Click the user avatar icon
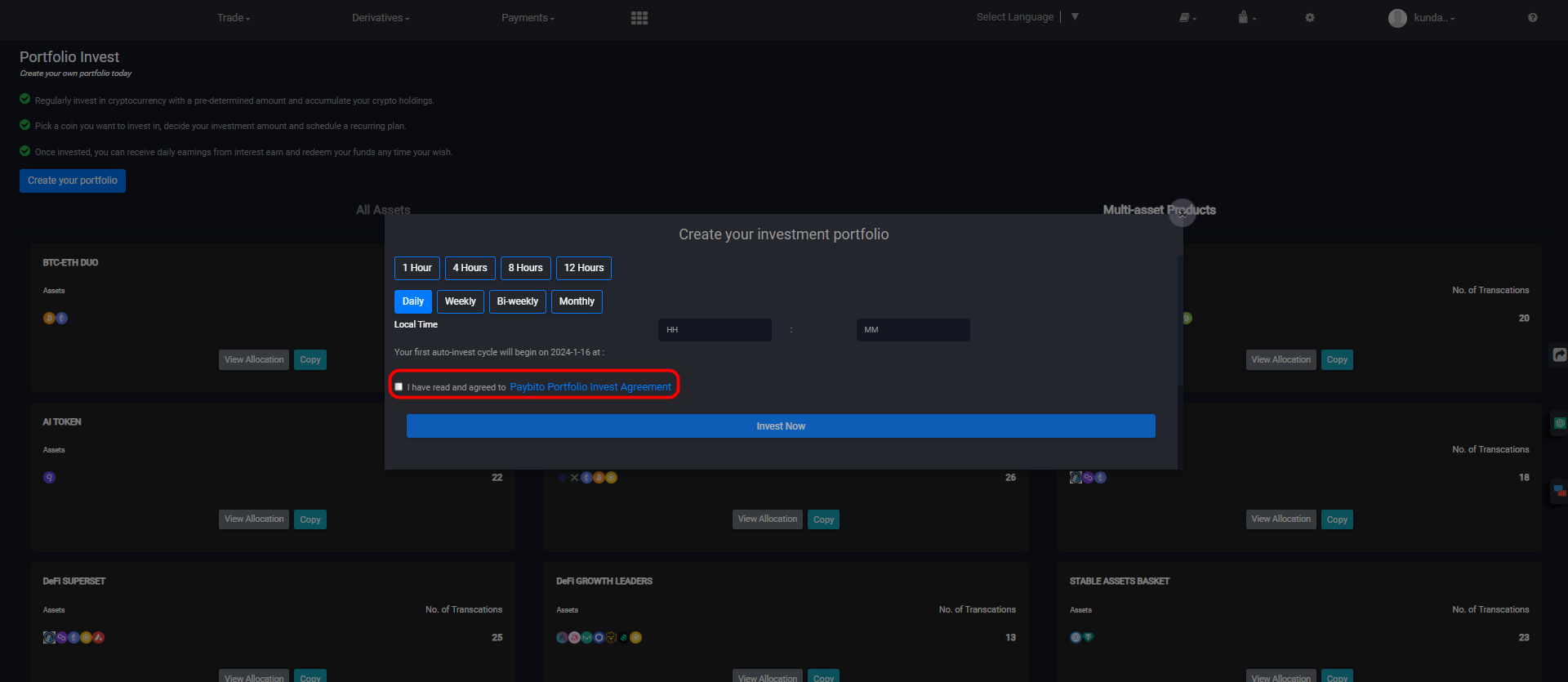1568x682 pixels. (x=1397, y=18)
